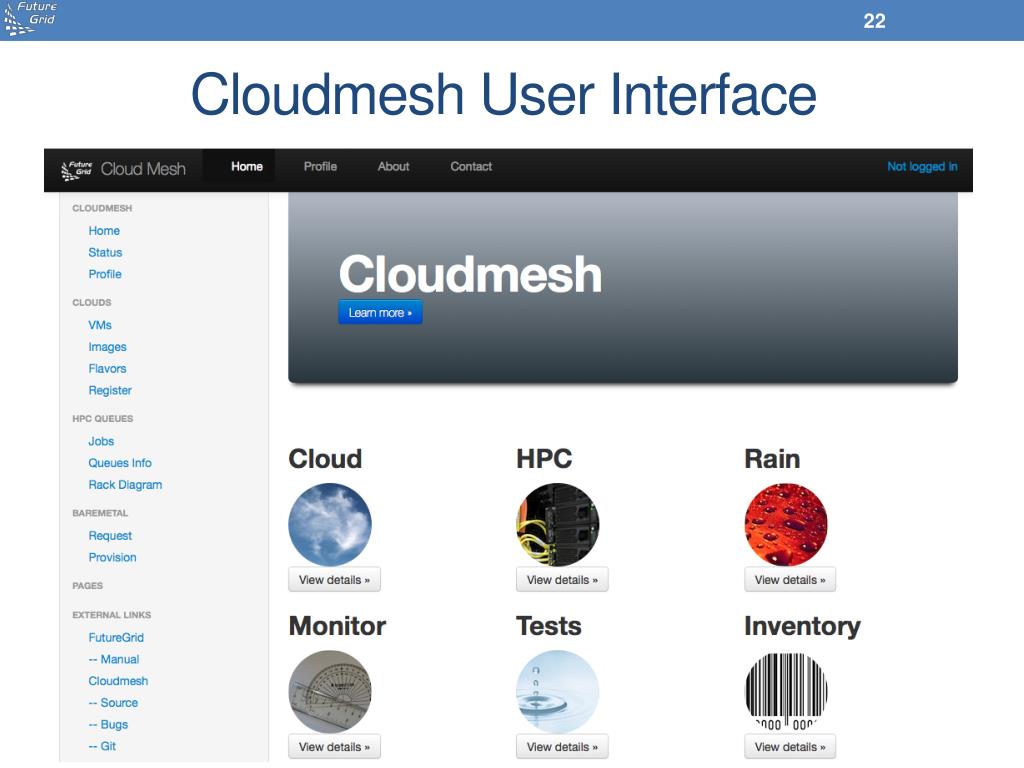Viewport: 1024px width, 768px height.
Task: Open Flavors in the sidebar
Action: coord(107,368)
